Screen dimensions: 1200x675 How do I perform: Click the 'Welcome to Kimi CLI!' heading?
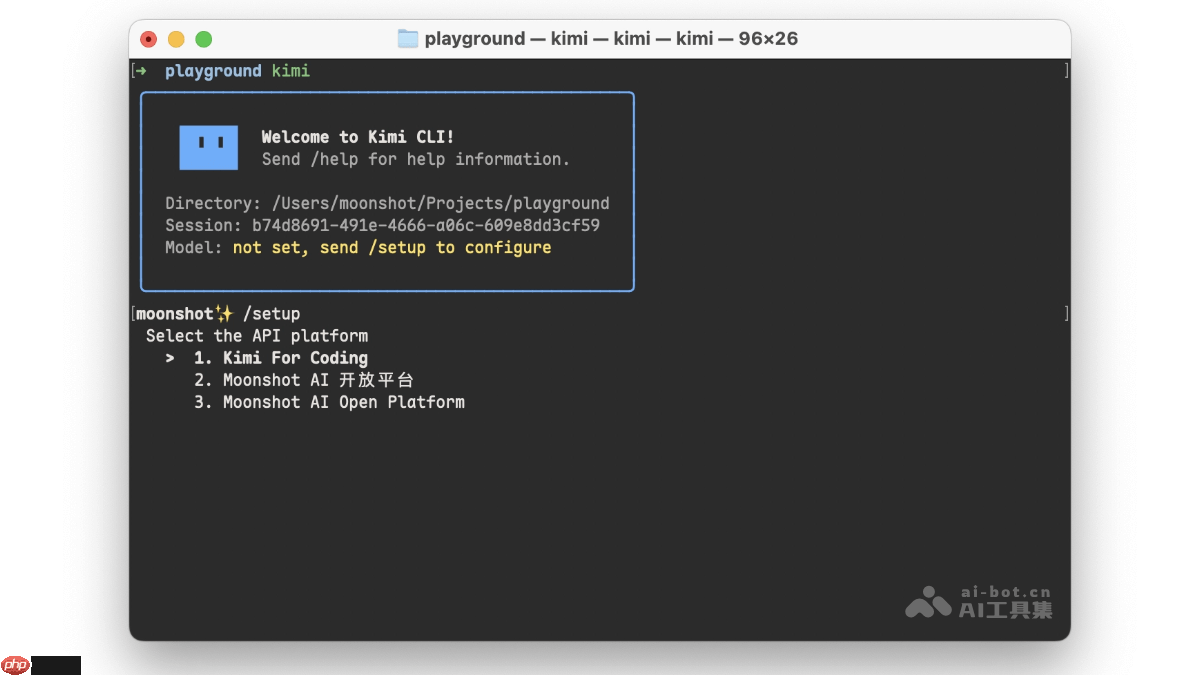(x=358, y=137)
